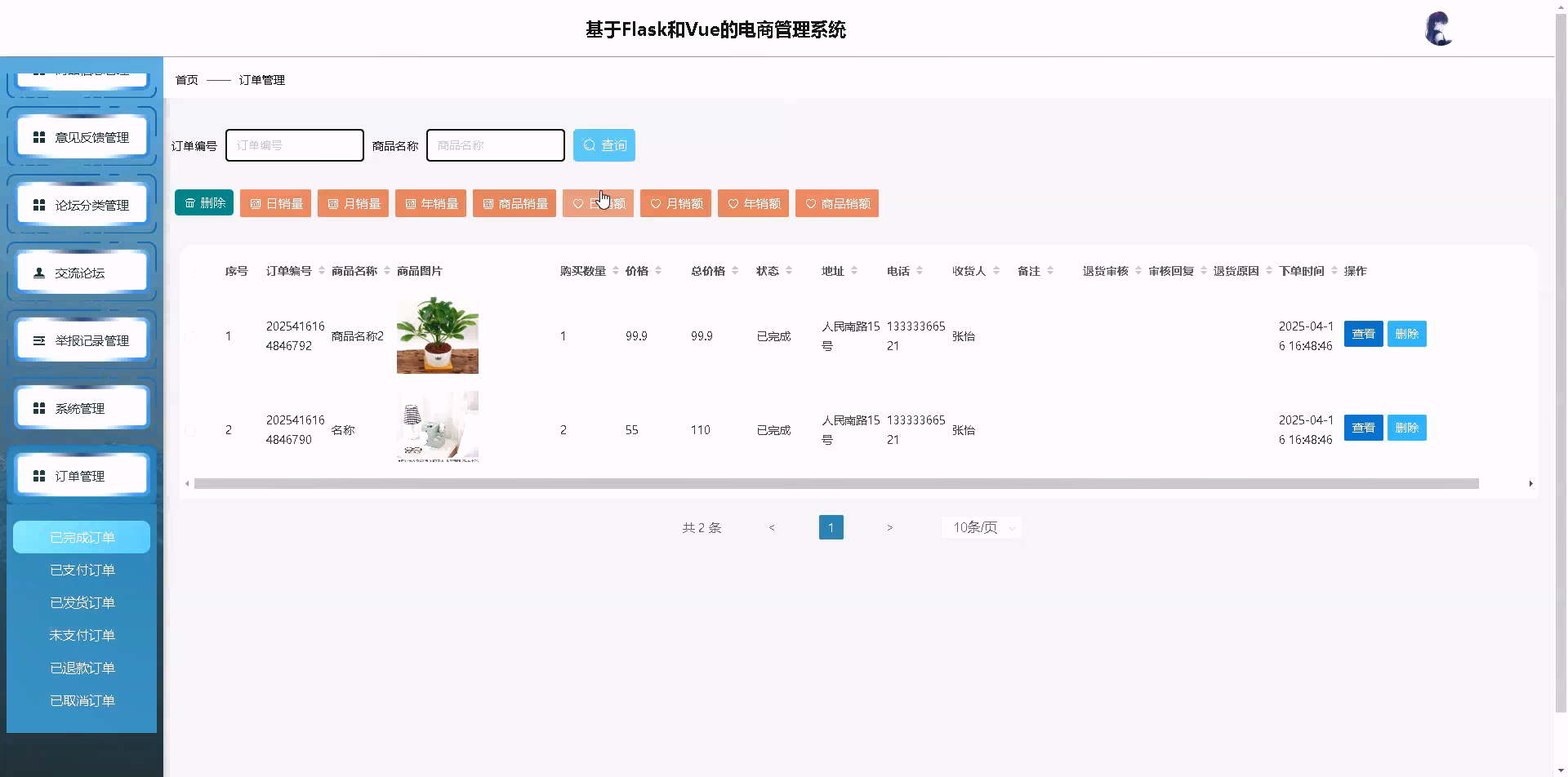Click the 商品销量 chart button
The width and height of the screenshot is (1568, 777).
[x=514, y=203]
